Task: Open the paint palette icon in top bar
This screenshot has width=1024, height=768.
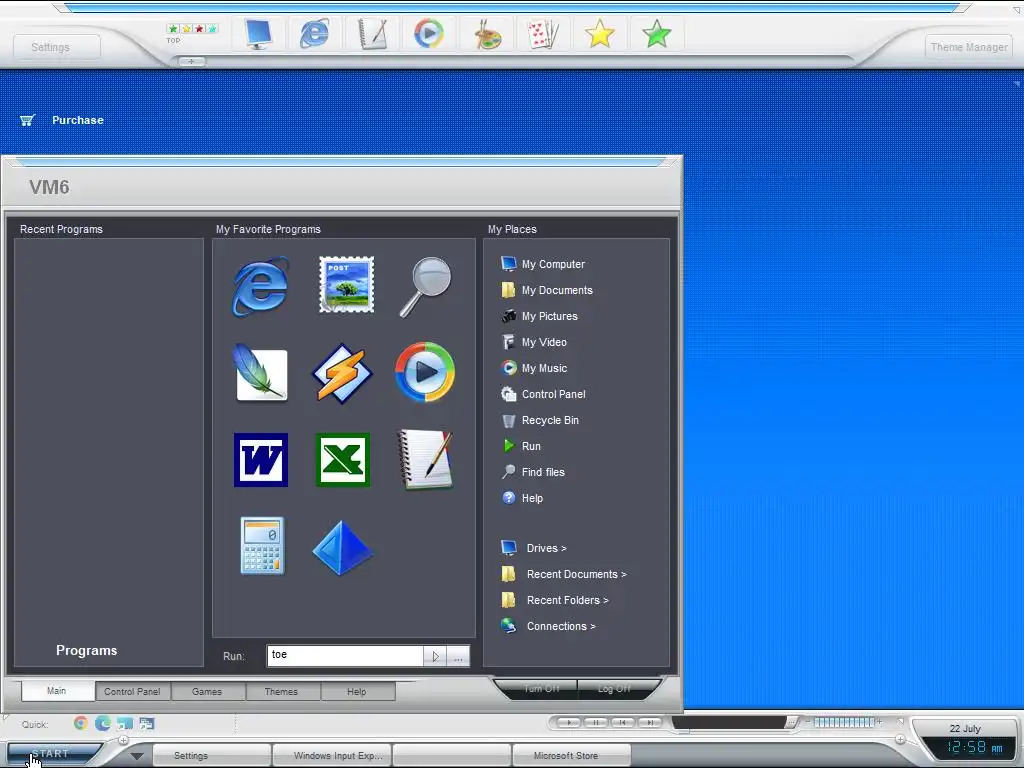Action: click(x=487, y=33)
